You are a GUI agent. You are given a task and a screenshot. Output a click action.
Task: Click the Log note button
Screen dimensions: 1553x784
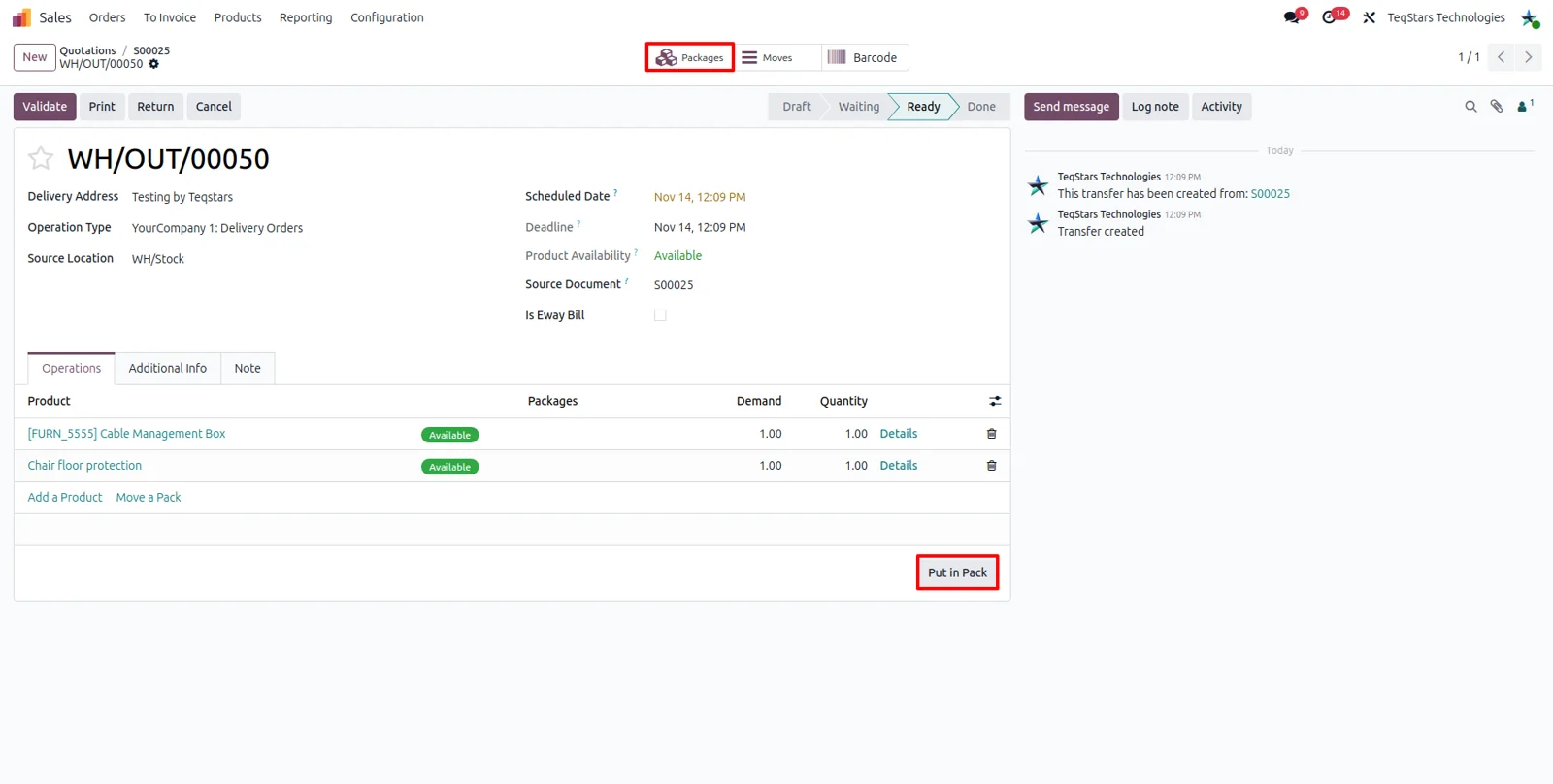point(1155,107)
